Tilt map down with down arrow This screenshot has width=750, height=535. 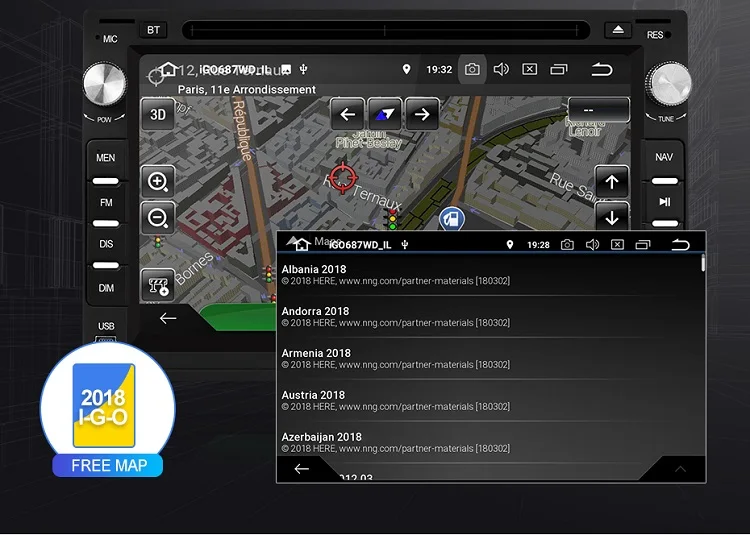[x=611, y=217]
